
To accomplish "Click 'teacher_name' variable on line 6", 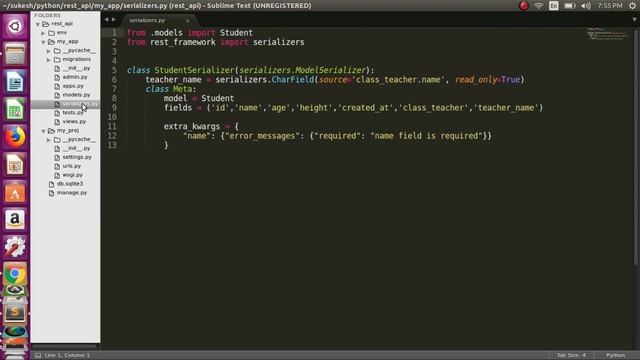I will pos(173,80).
